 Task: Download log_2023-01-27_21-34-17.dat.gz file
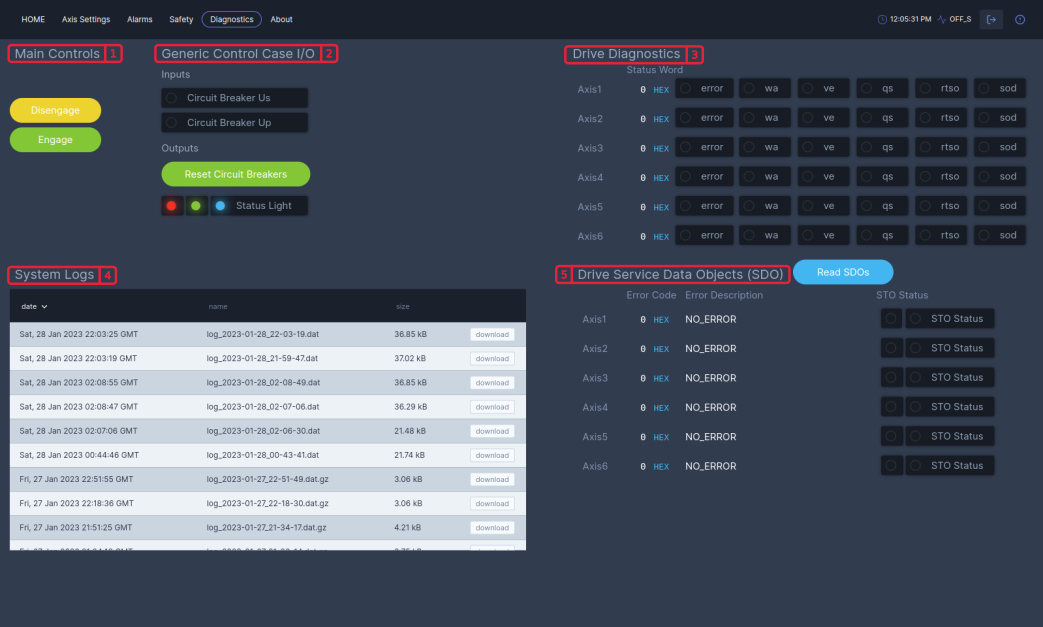(x=492, y=528)
